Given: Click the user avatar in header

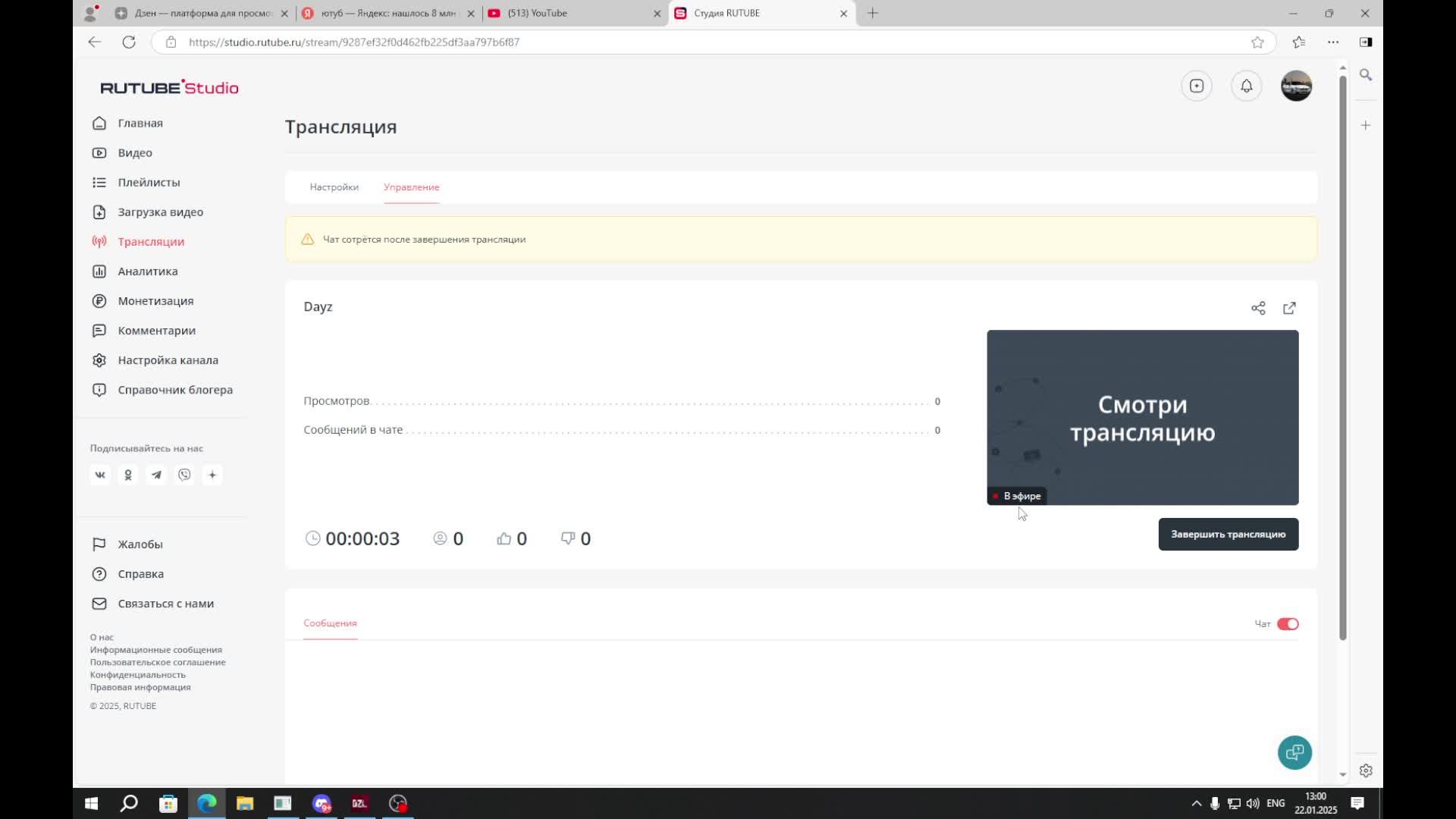Looking at the screenshot, I should [1296, 86].
